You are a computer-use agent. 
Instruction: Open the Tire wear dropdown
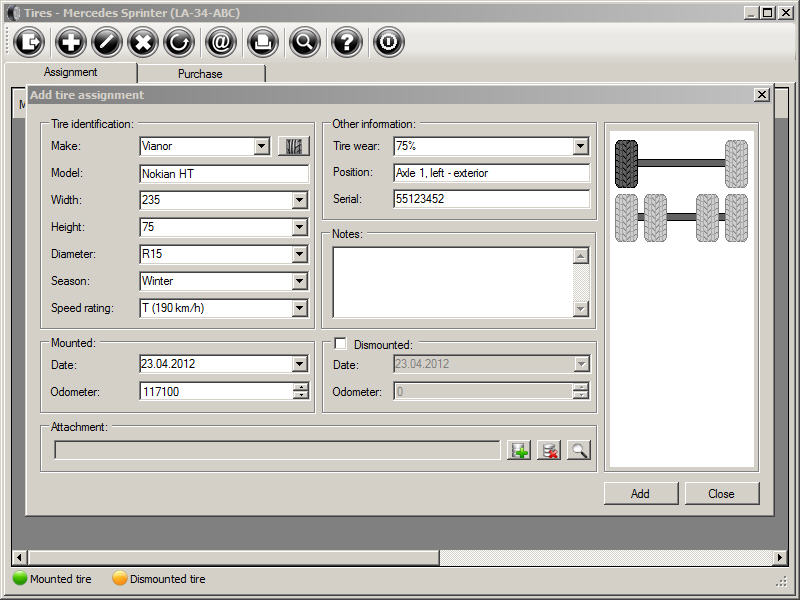[581, 146]
